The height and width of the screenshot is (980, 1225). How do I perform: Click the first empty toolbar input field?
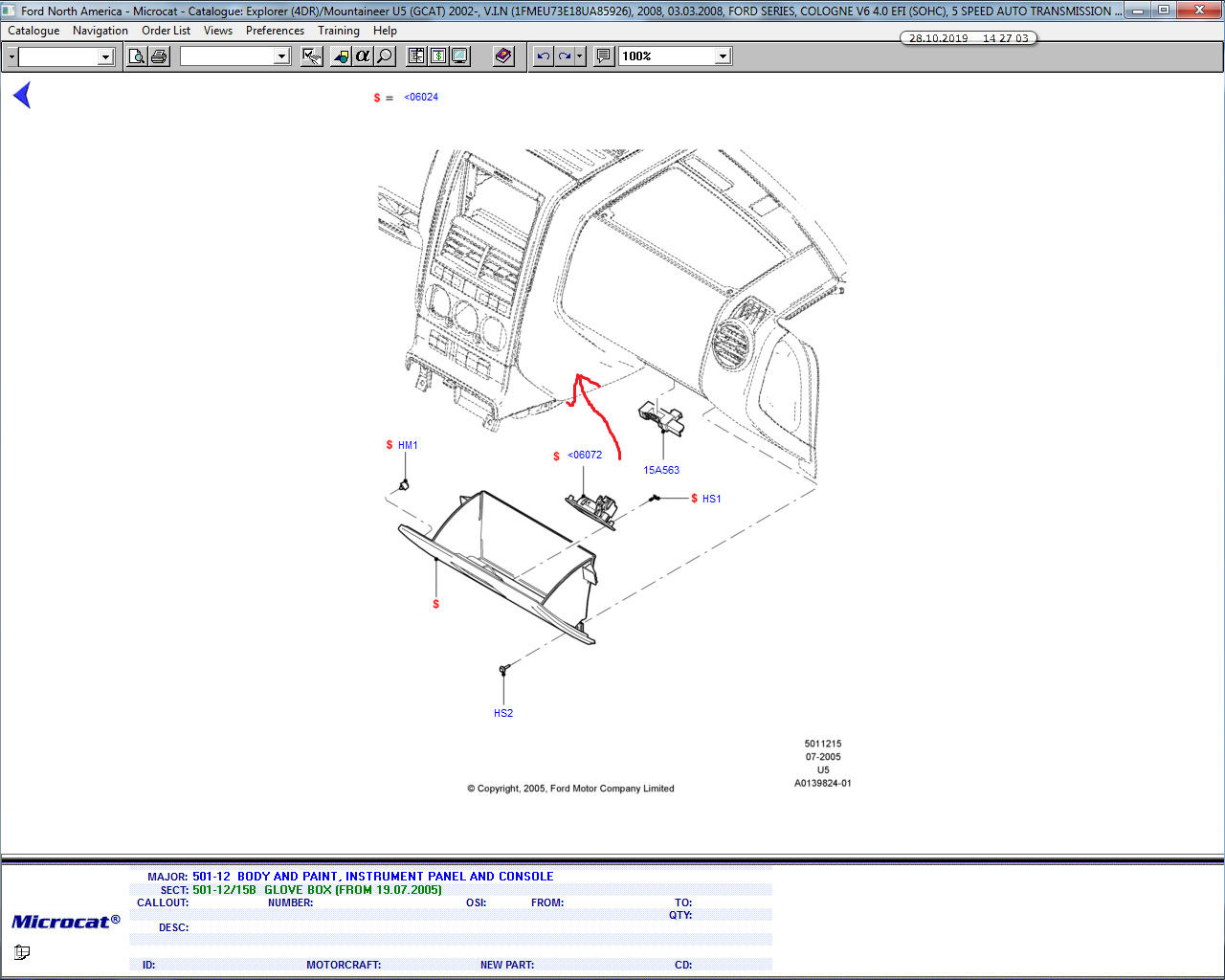click(58, 56)
